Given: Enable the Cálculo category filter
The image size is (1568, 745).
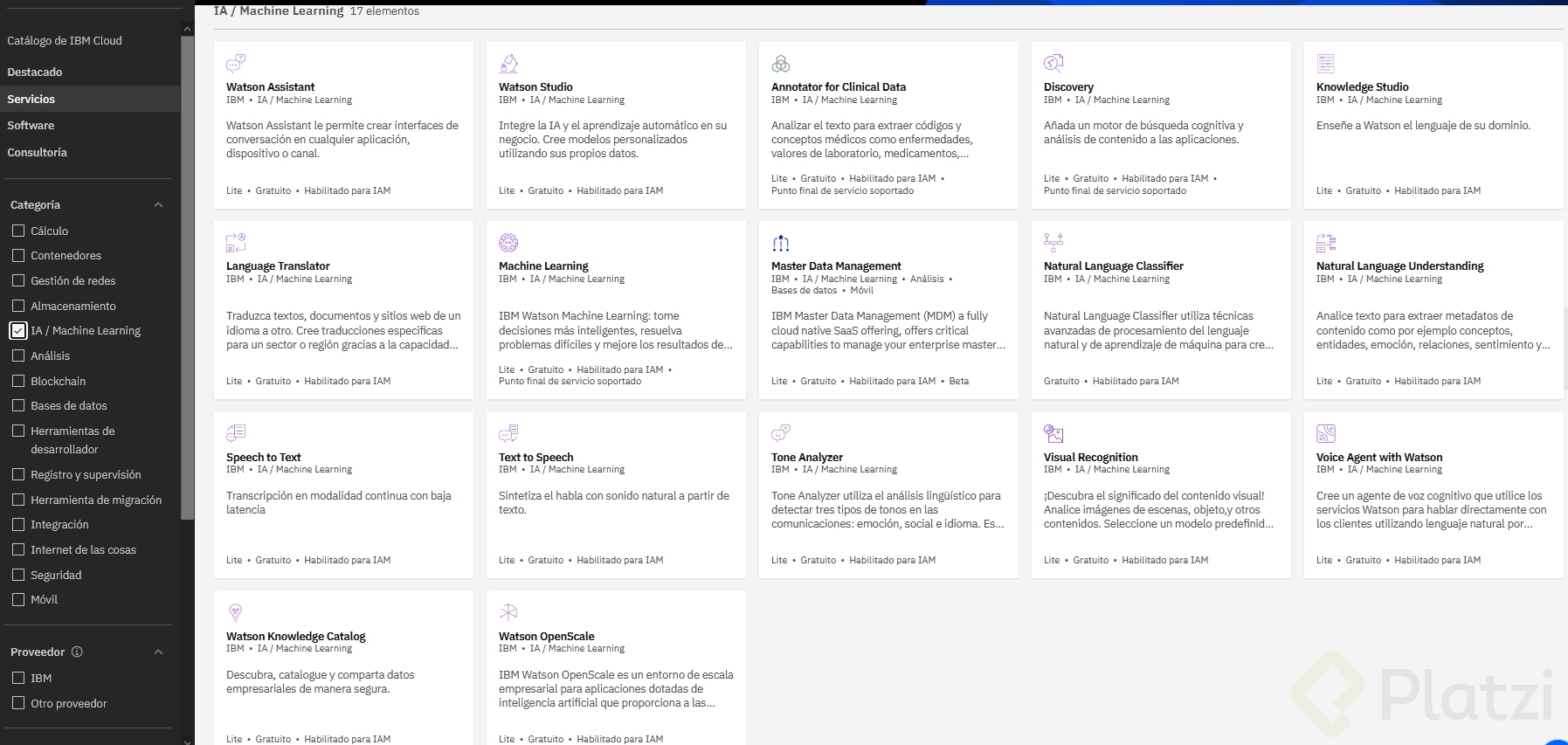Looking at the screenshot, I should [x=18, y=231].
